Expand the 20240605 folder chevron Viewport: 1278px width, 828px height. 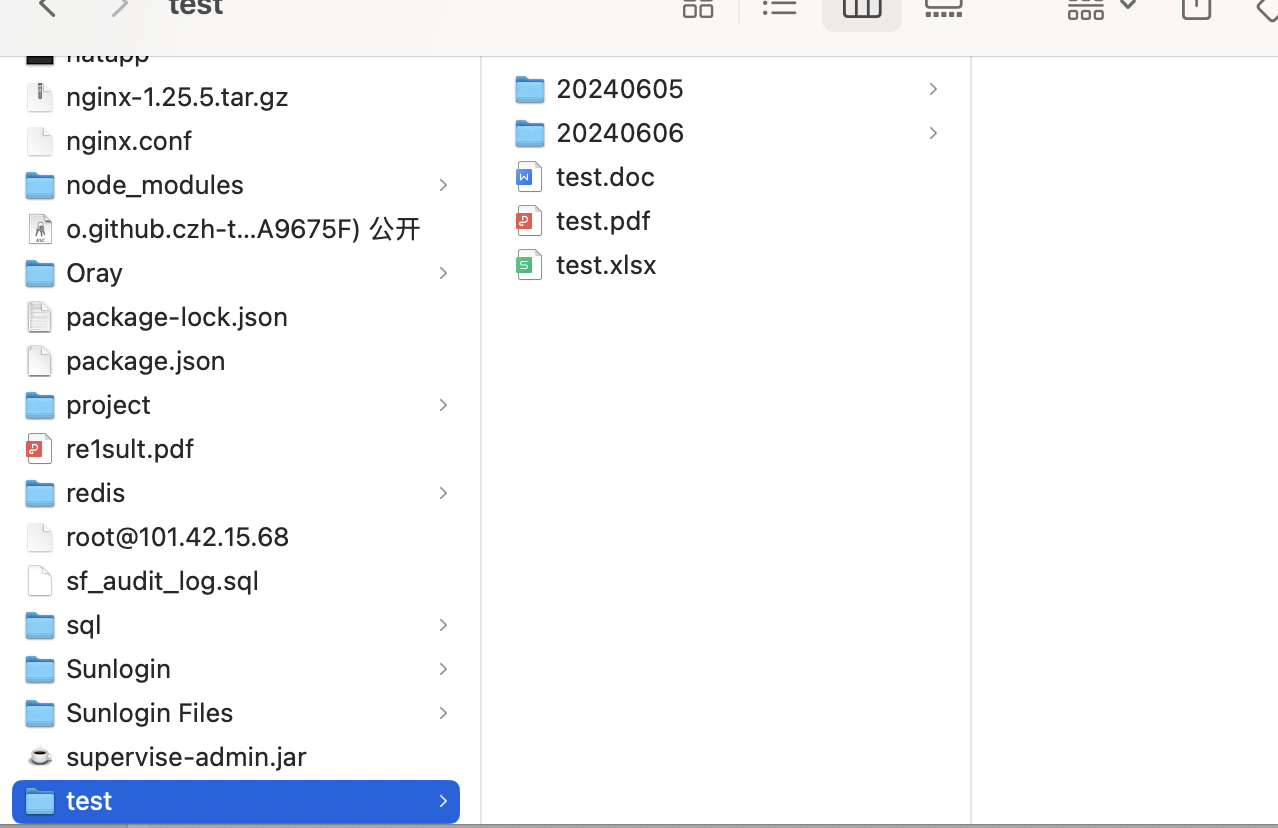(x=933, y=89)
